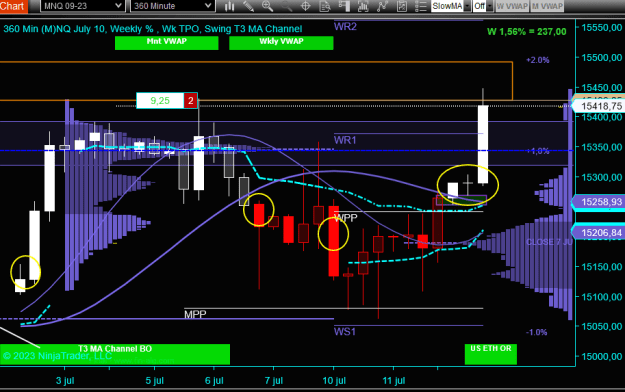Click the WPP pivot label
The width and height of the screenshot is (625, 392).
[x=345, y=218]
